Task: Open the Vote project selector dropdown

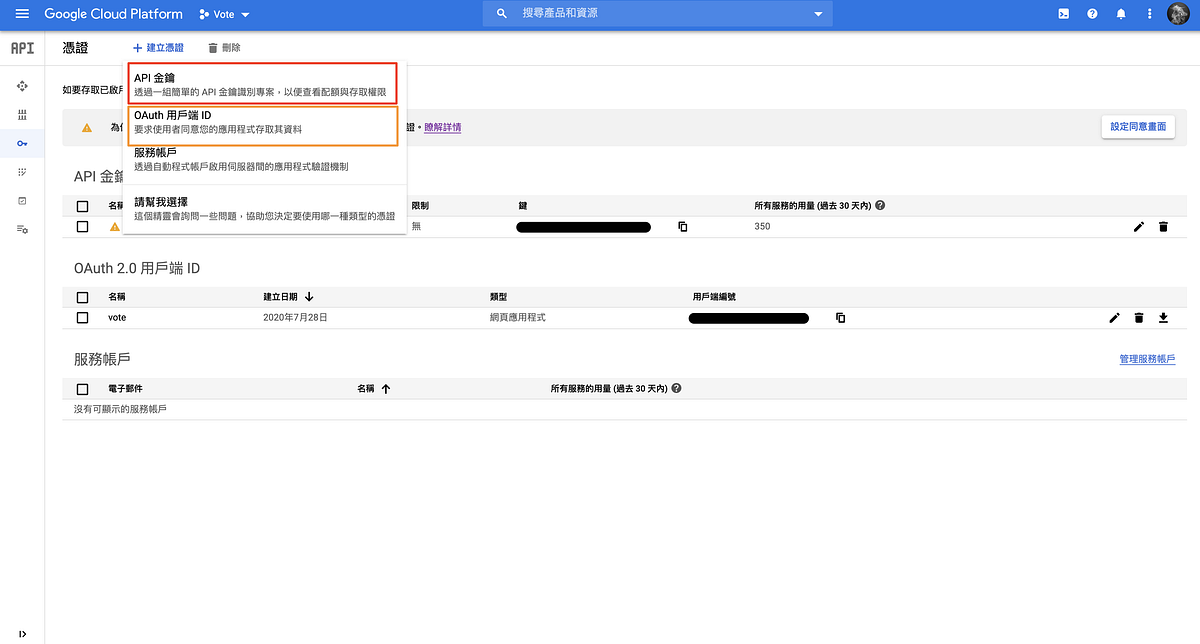Action: click(222, 13)
